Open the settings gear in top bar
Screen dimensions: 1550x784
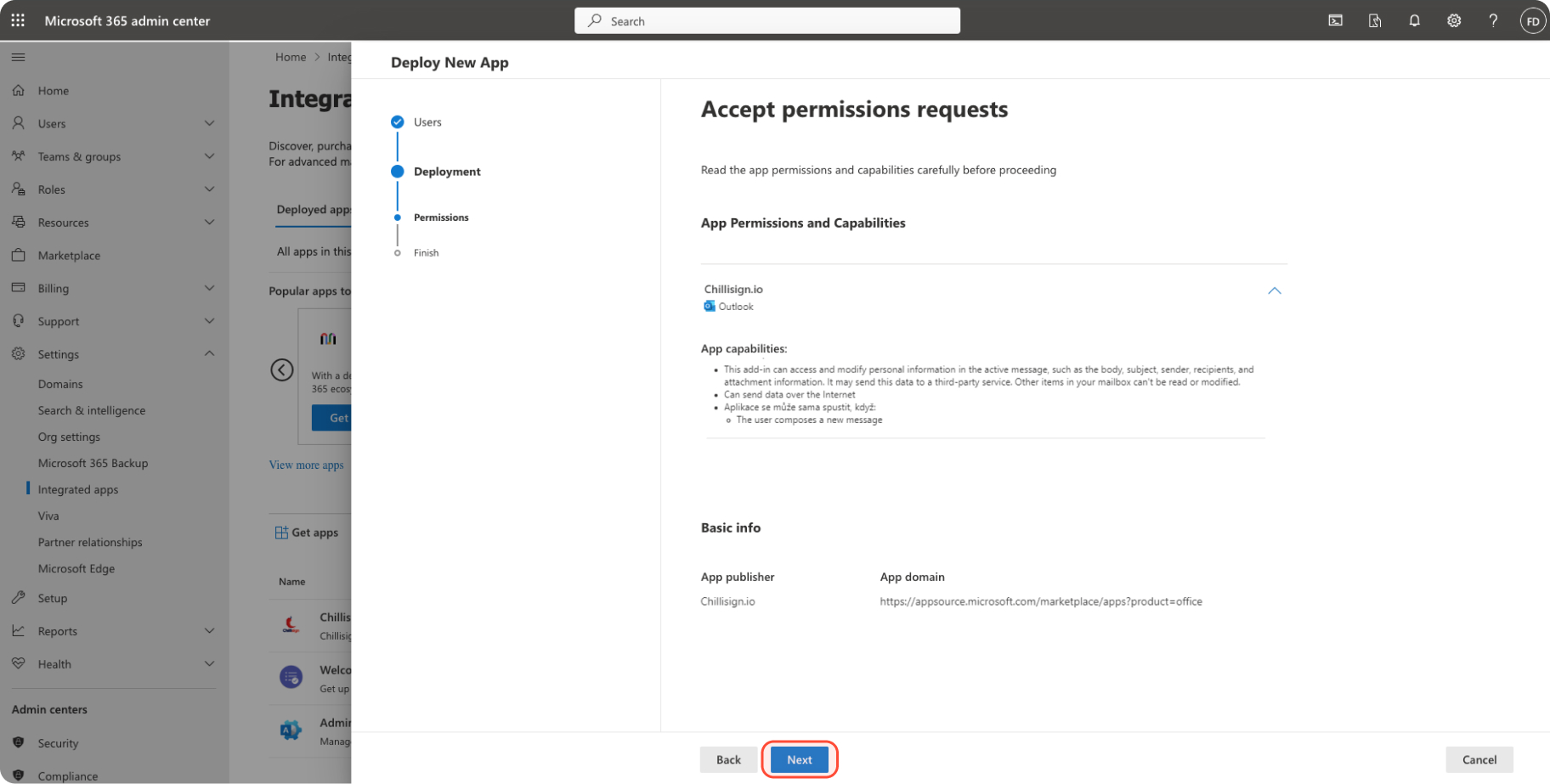(1454, 20)
